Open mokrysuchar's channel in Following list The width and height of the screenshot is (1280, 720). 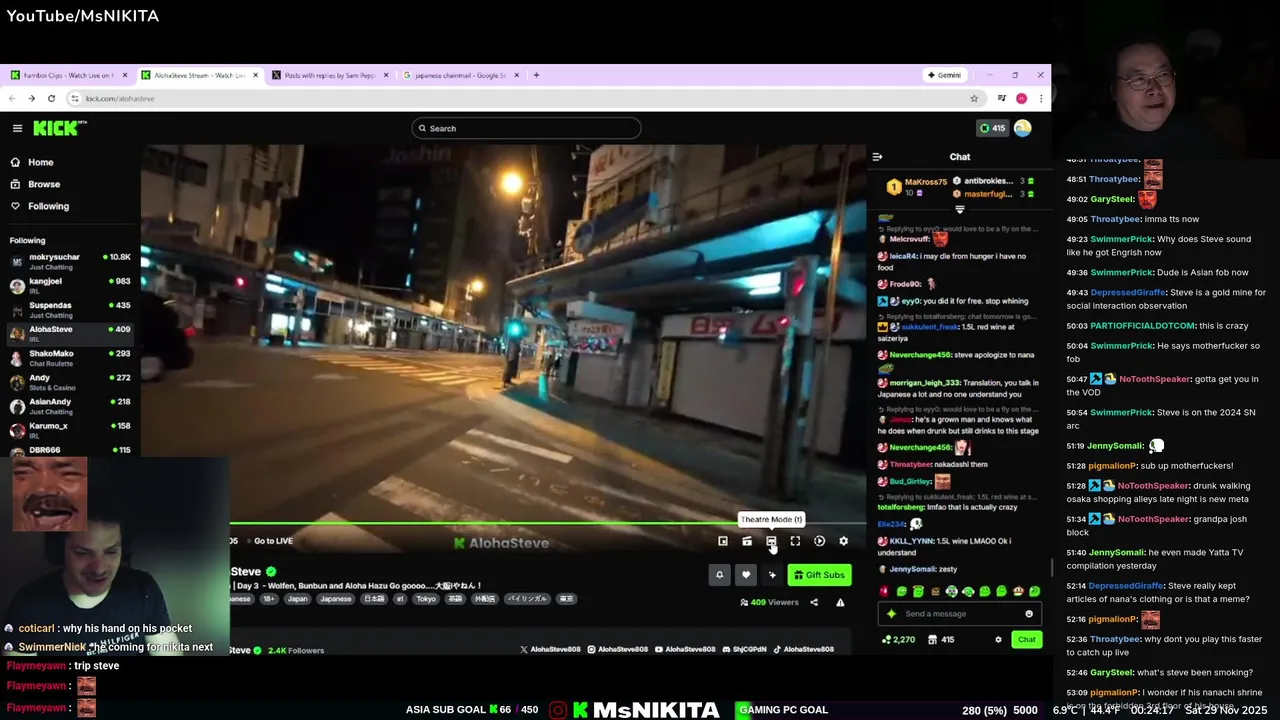coord(70,261)
